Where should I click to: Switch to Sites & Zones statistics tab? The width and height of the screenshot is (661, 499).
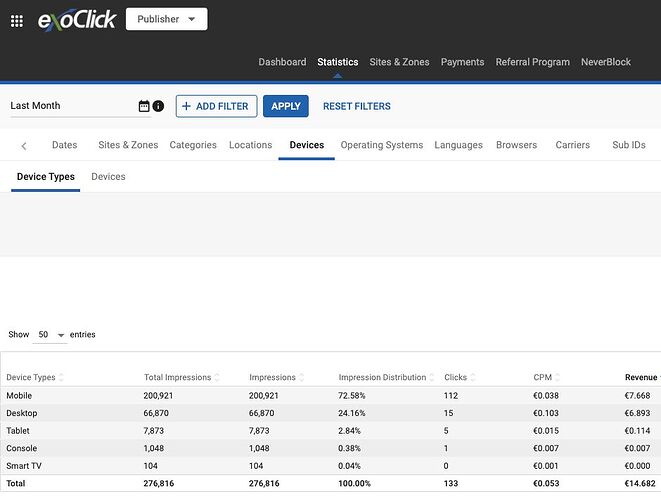pos(128,145)
